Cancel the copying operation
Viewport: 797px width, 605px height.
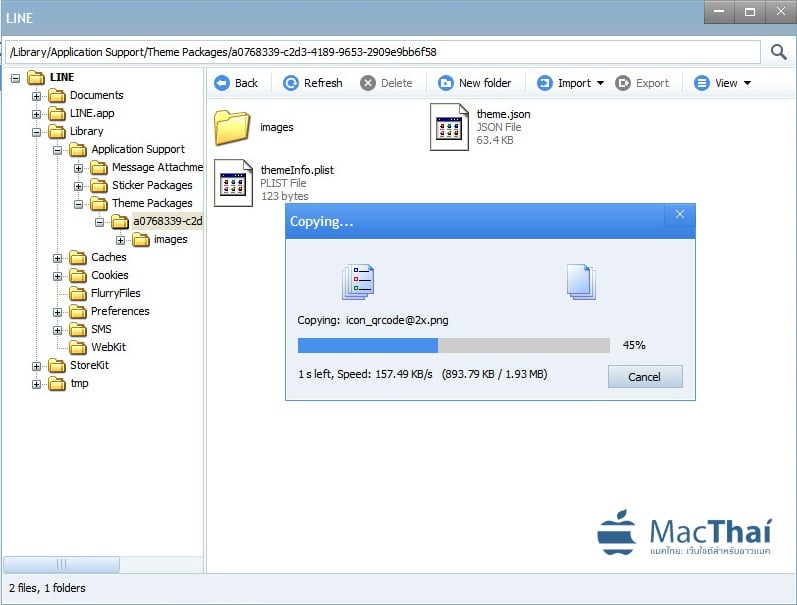point(645,377)
